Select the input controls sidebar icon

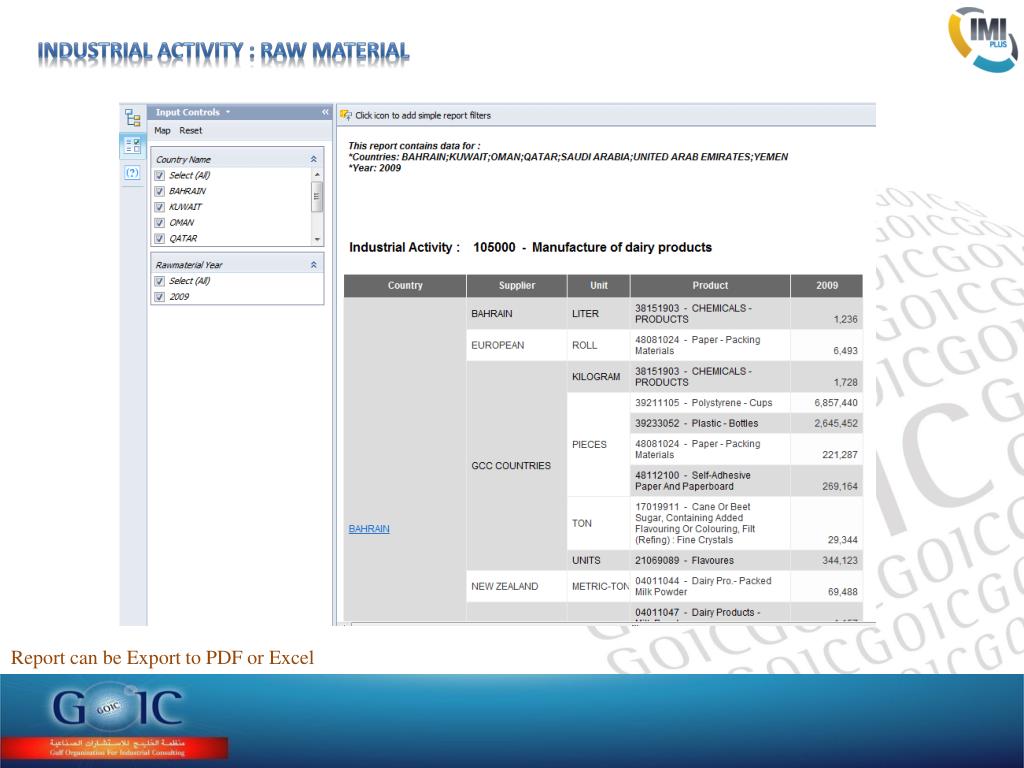[x=132, y=147]
